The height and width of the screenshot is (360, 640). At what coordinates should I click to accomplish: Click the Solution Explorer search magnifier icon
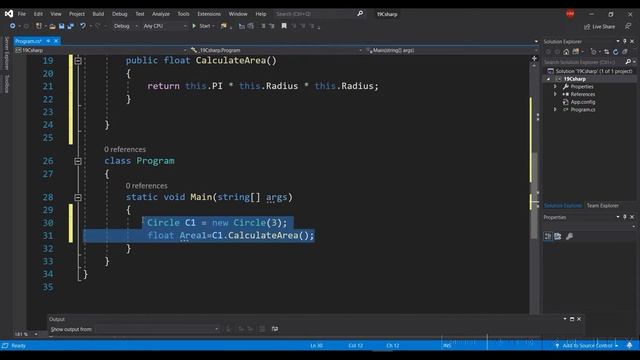click(x=628, y=62)
